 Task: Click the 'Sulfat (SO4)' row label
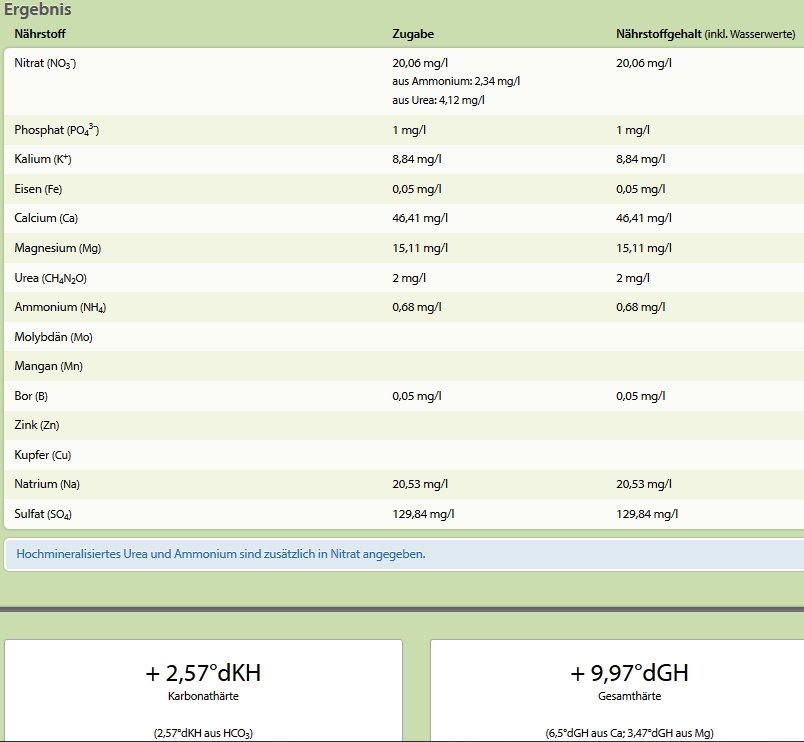pos(43,514)
